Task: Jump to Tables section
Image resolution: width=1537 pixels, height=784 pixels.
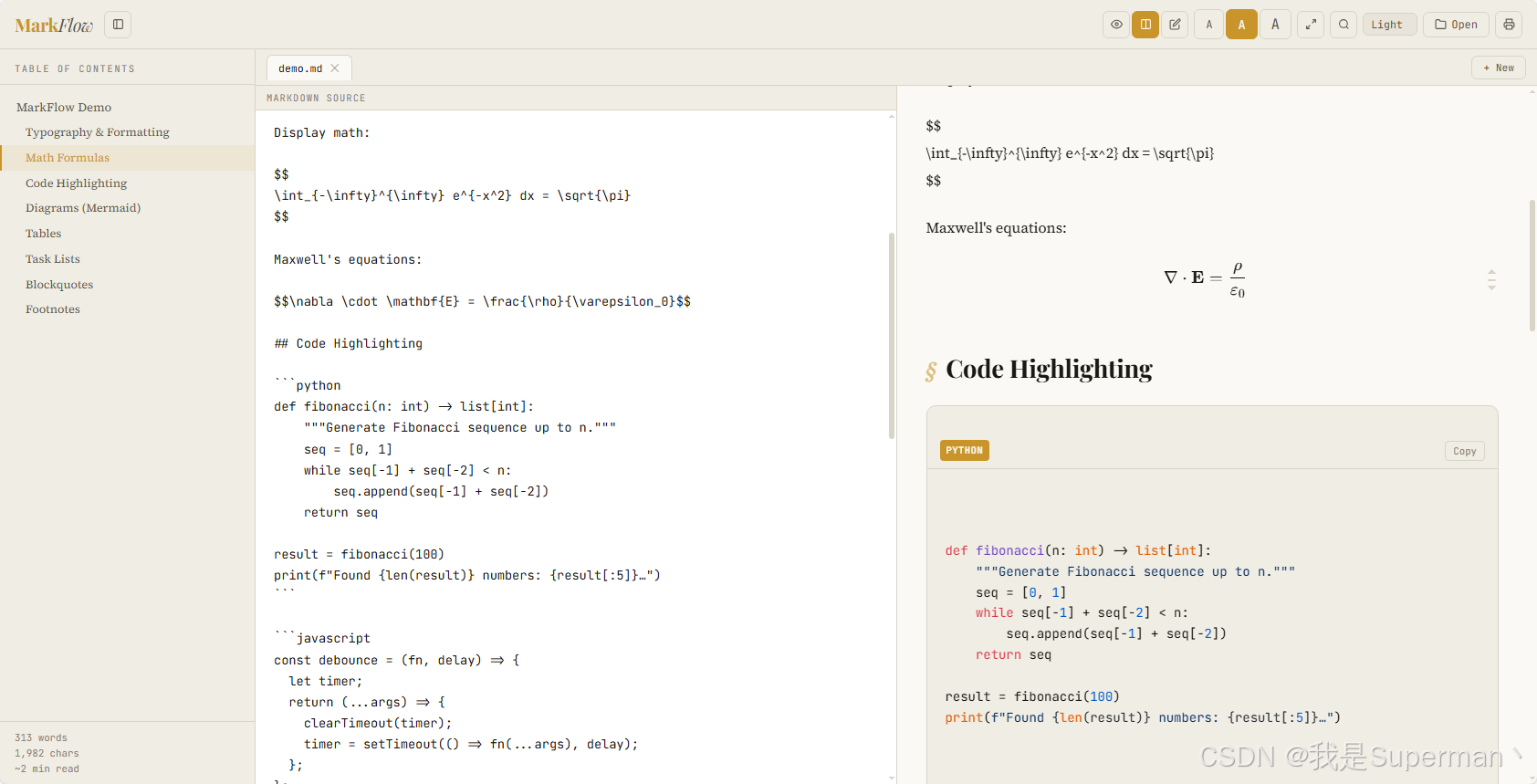Action: (44, 234)
